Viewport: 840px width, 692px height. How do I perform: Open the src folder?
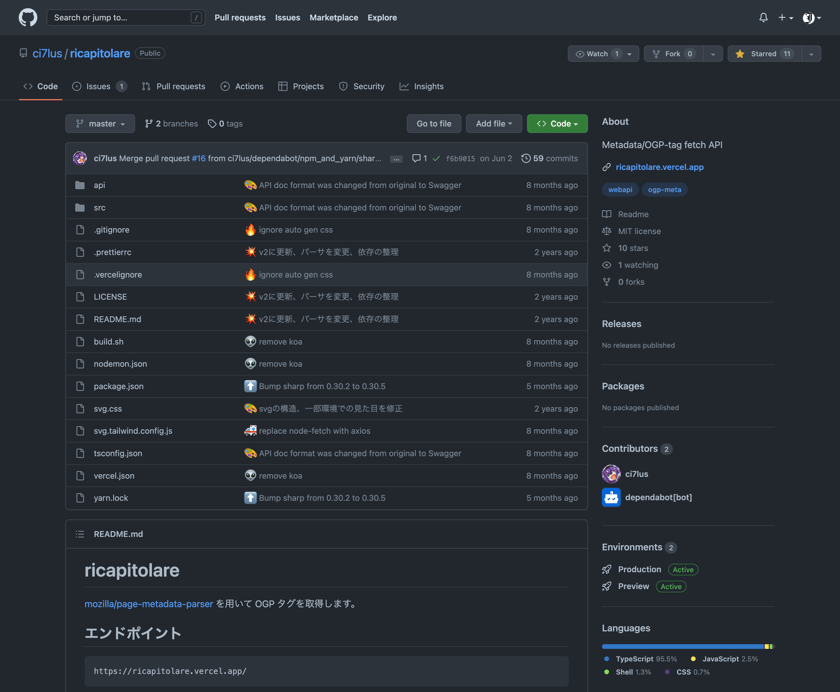(100, 208)
